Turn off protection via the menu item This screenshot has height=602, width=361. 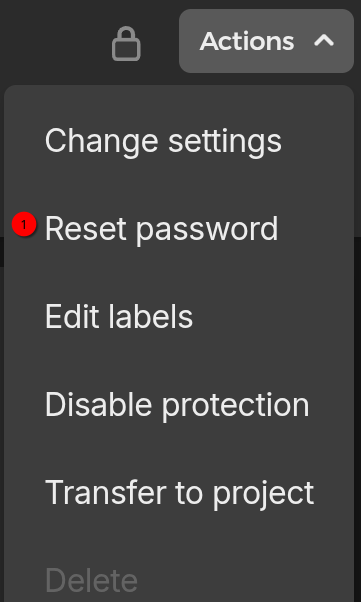coord(177,405)
